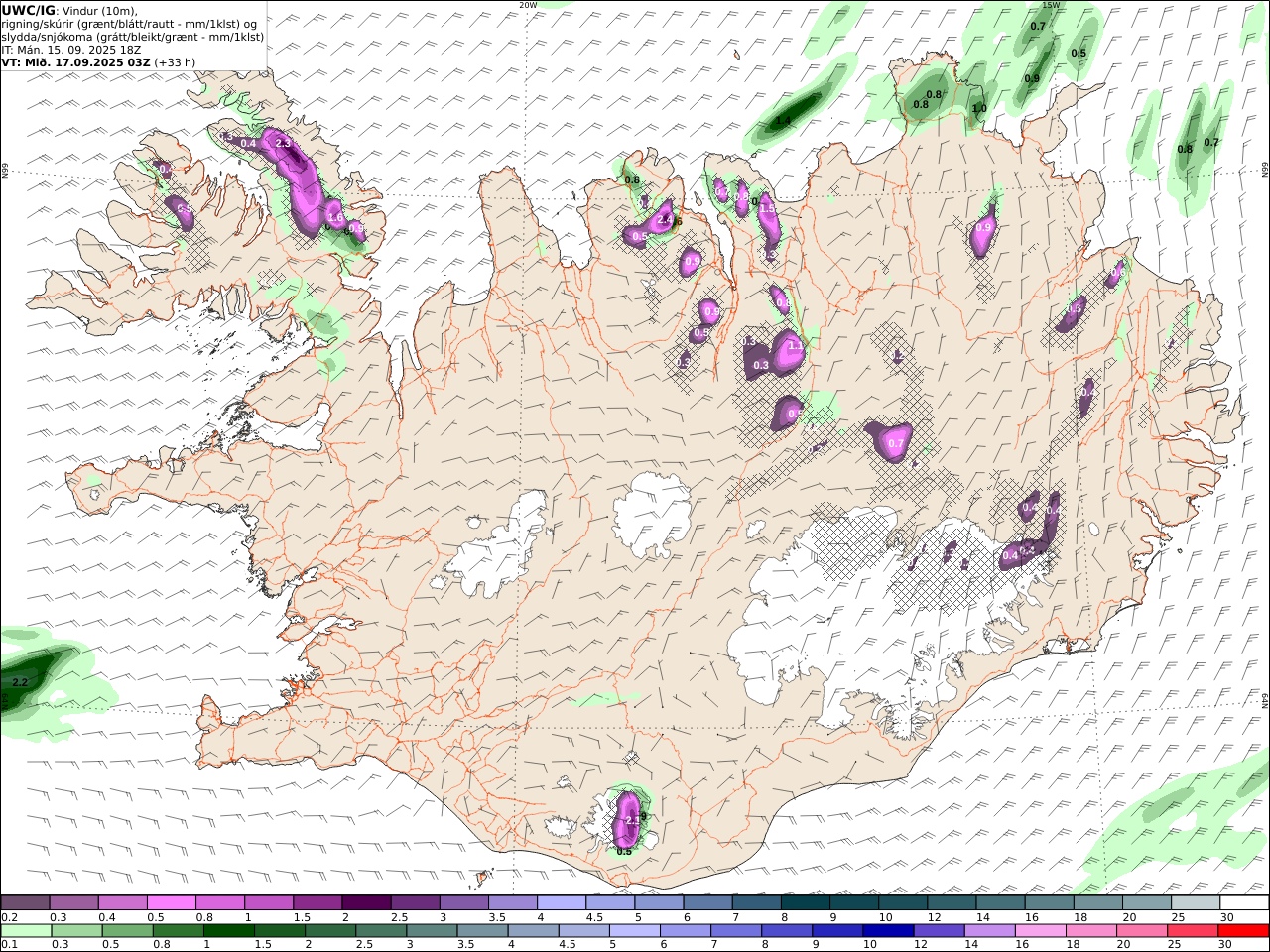Click the 'IT: Mán. 15. 09. 2025 18Z' line
1270x952 pixels.
[71, 49]
